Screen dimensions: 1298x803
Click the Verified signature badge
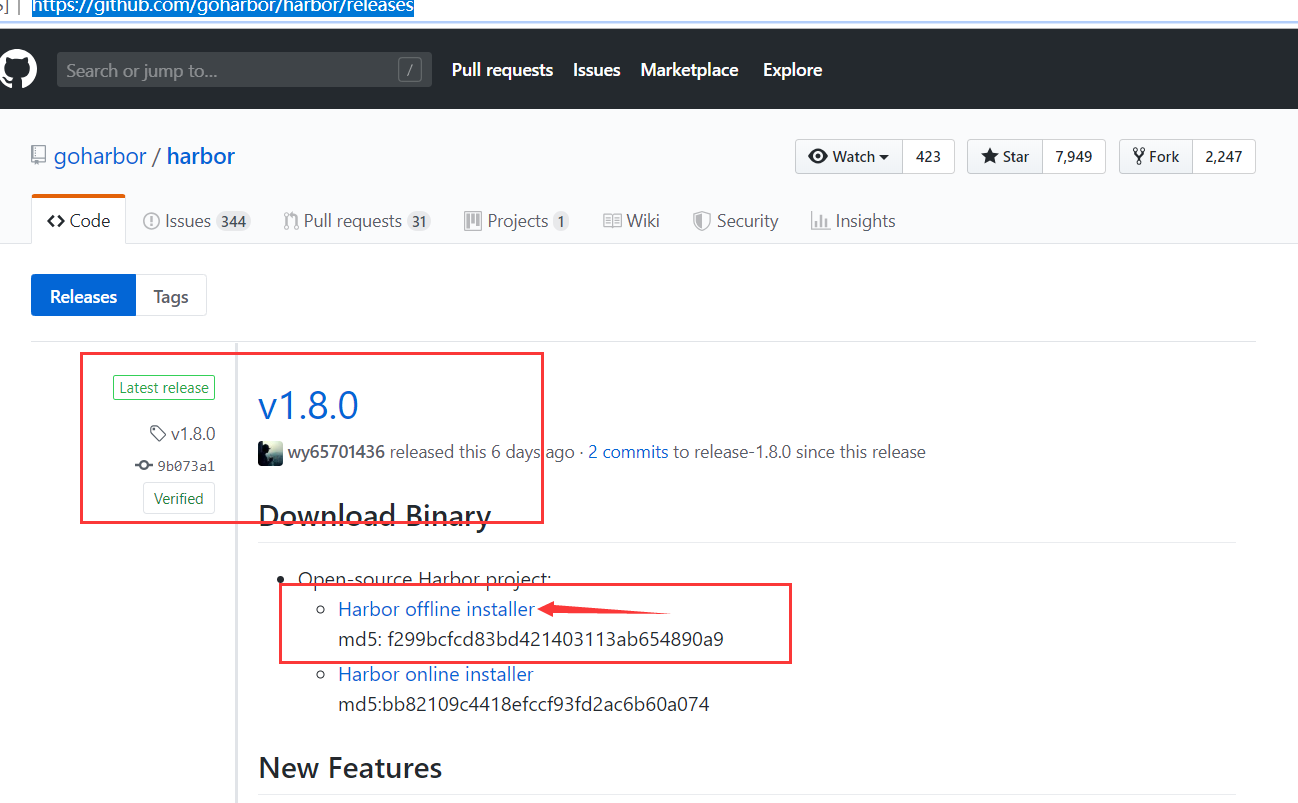(179, 498)
